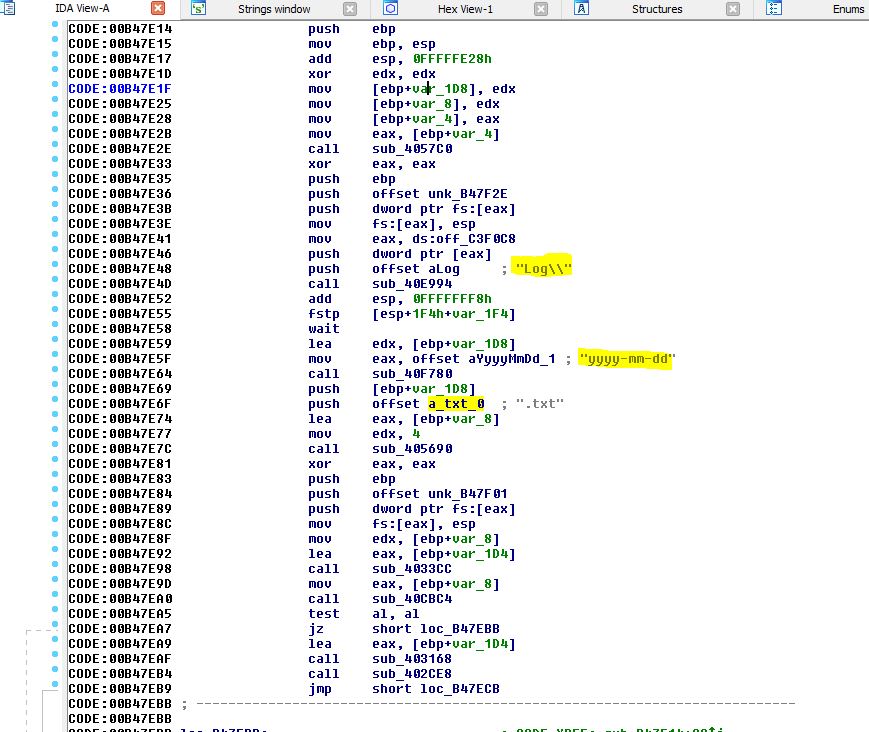Close the Structures tab
Screen dimensions: 869x732
[x=733, y=9]
